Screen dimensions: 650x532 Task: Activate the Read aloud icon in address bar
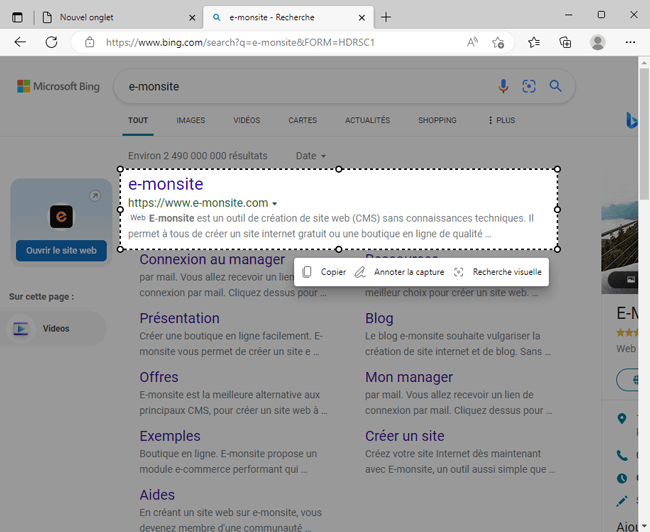pos(472,42)
